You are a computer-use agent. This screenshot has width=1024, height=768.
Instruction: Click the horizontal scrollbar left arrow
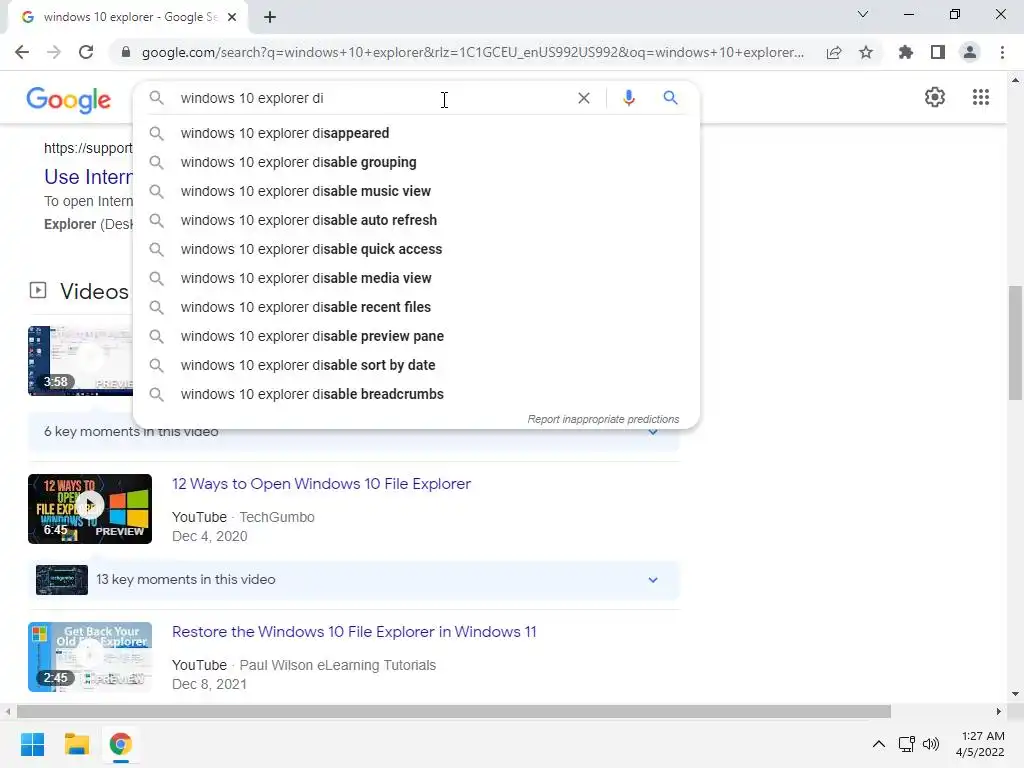coord(7,711)
